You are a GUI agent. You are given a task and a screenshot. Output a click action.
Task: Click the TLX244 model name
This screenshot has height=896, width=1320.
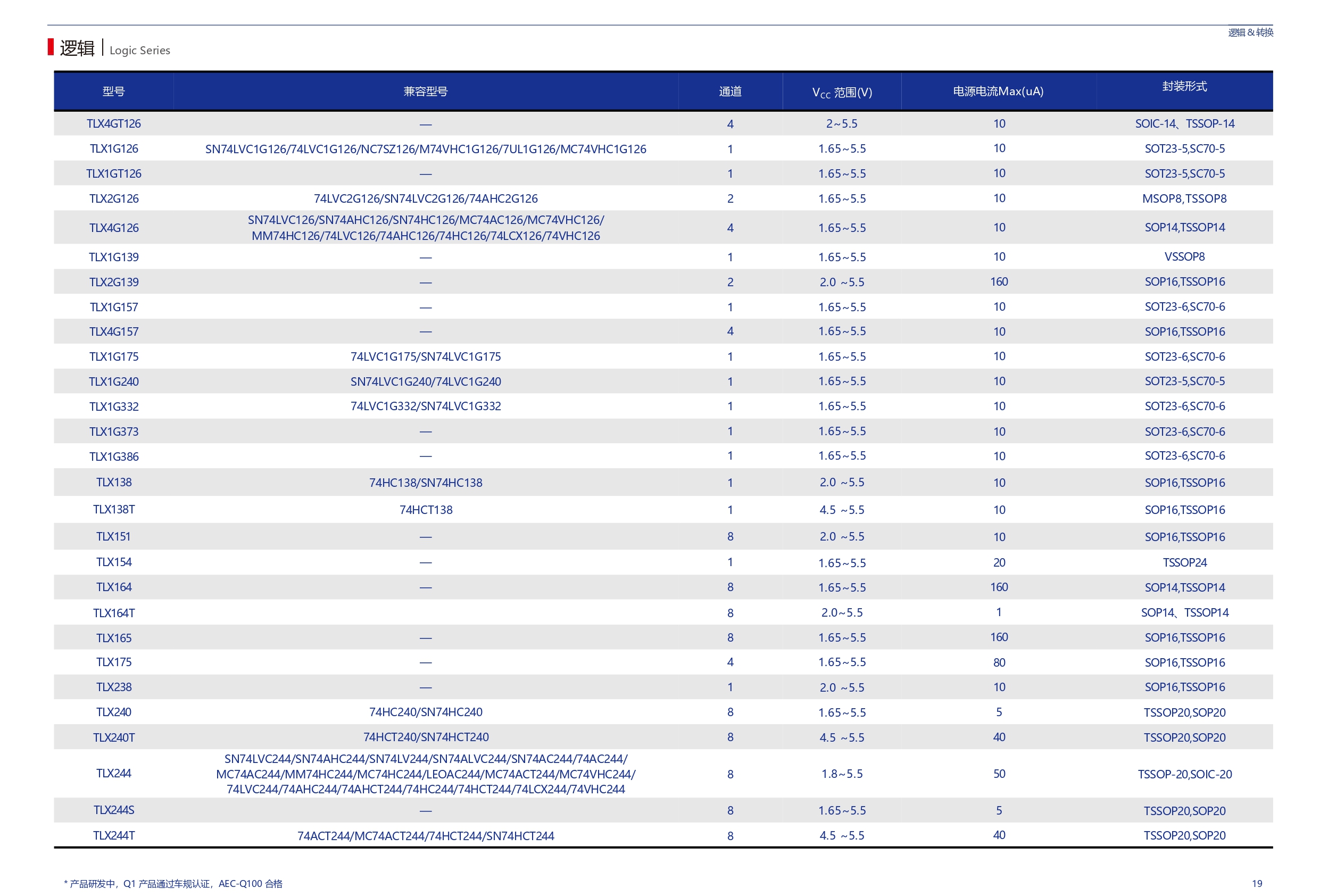pos(114,773)
